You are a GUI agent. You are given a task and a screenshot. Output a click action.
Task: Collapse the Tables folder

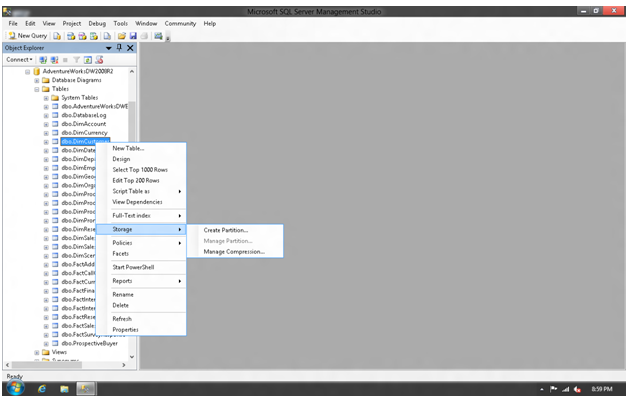click(37, 89)
